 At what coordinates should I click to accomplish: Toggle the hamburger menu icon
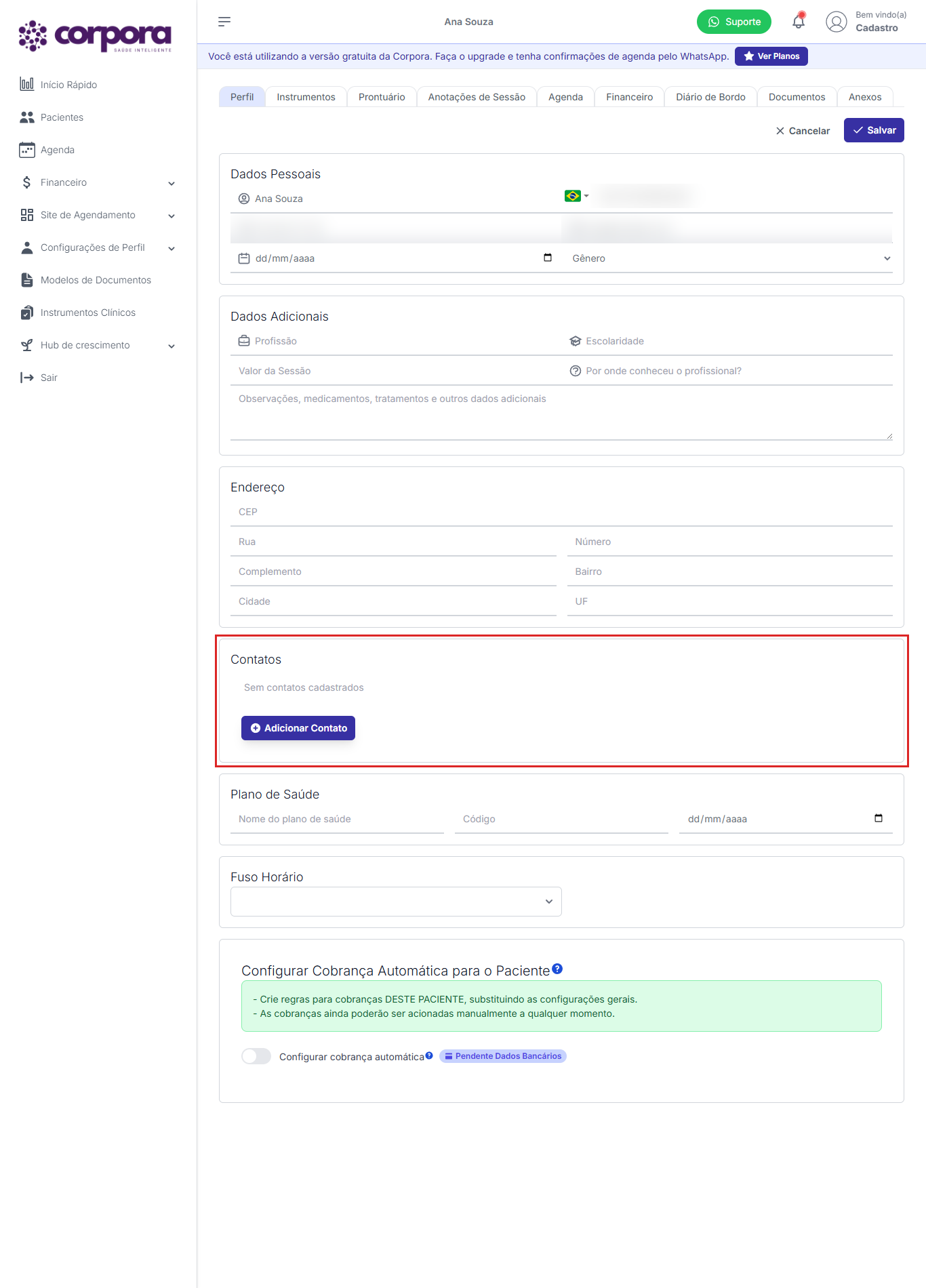[x=224, y=22]
